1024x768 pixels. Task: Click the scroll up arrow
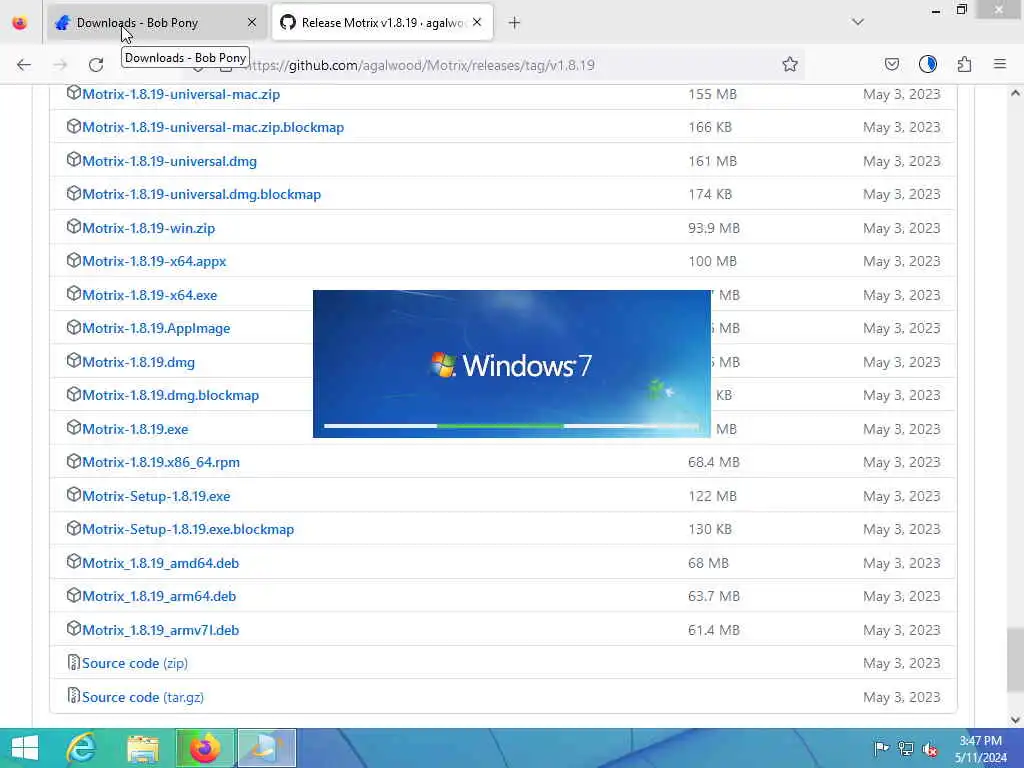point(1015,93)
